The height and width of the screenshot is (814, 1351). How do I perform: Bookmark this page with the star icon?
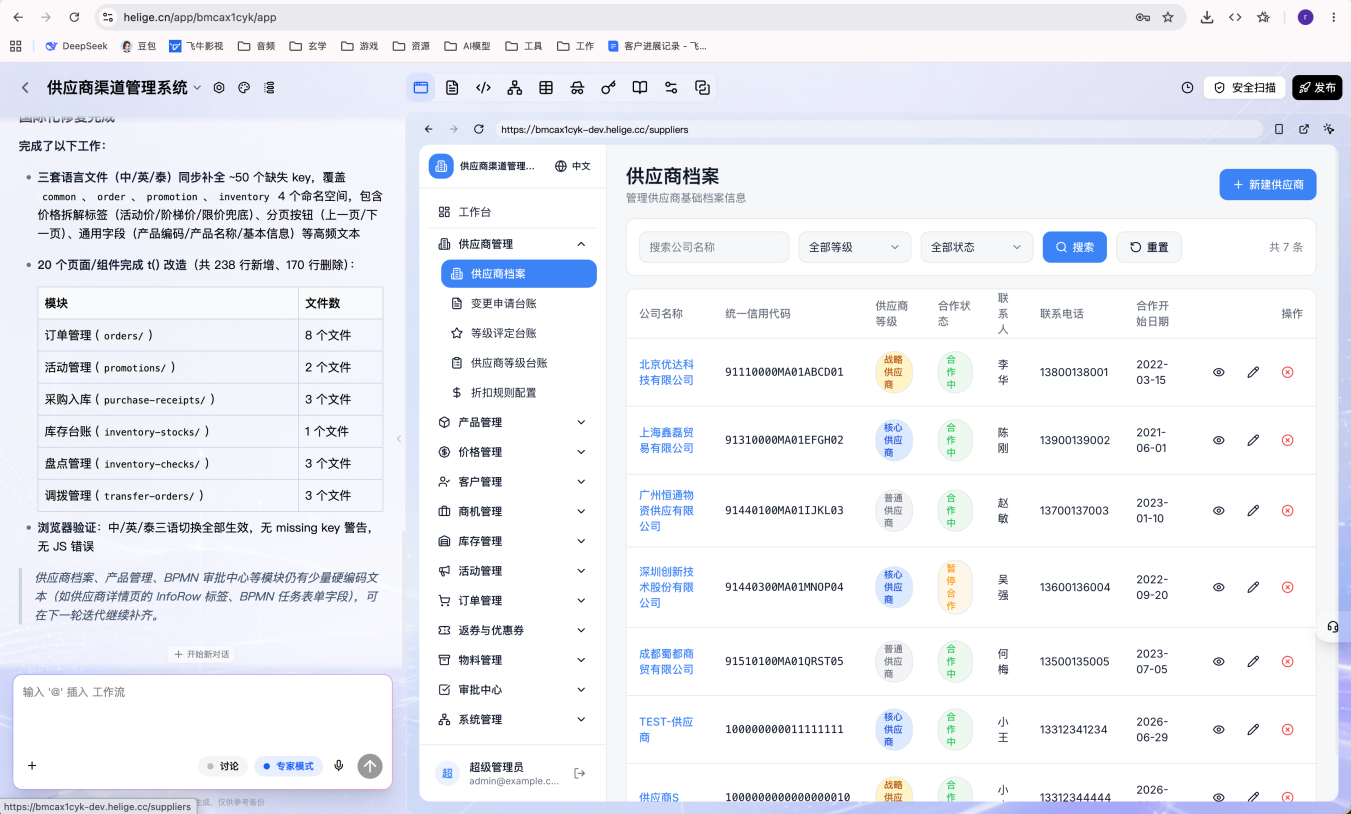click(1168, 17)
